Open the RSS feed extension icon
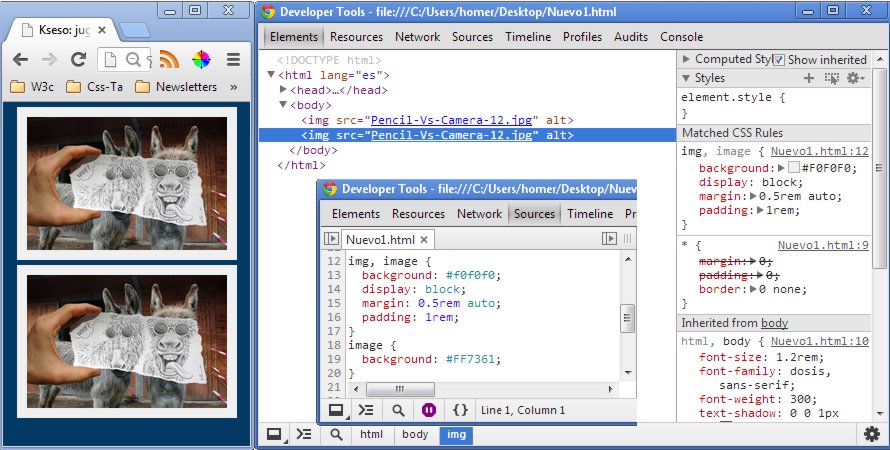The height and width of the screenshot is (450, 890). [169, 59]
